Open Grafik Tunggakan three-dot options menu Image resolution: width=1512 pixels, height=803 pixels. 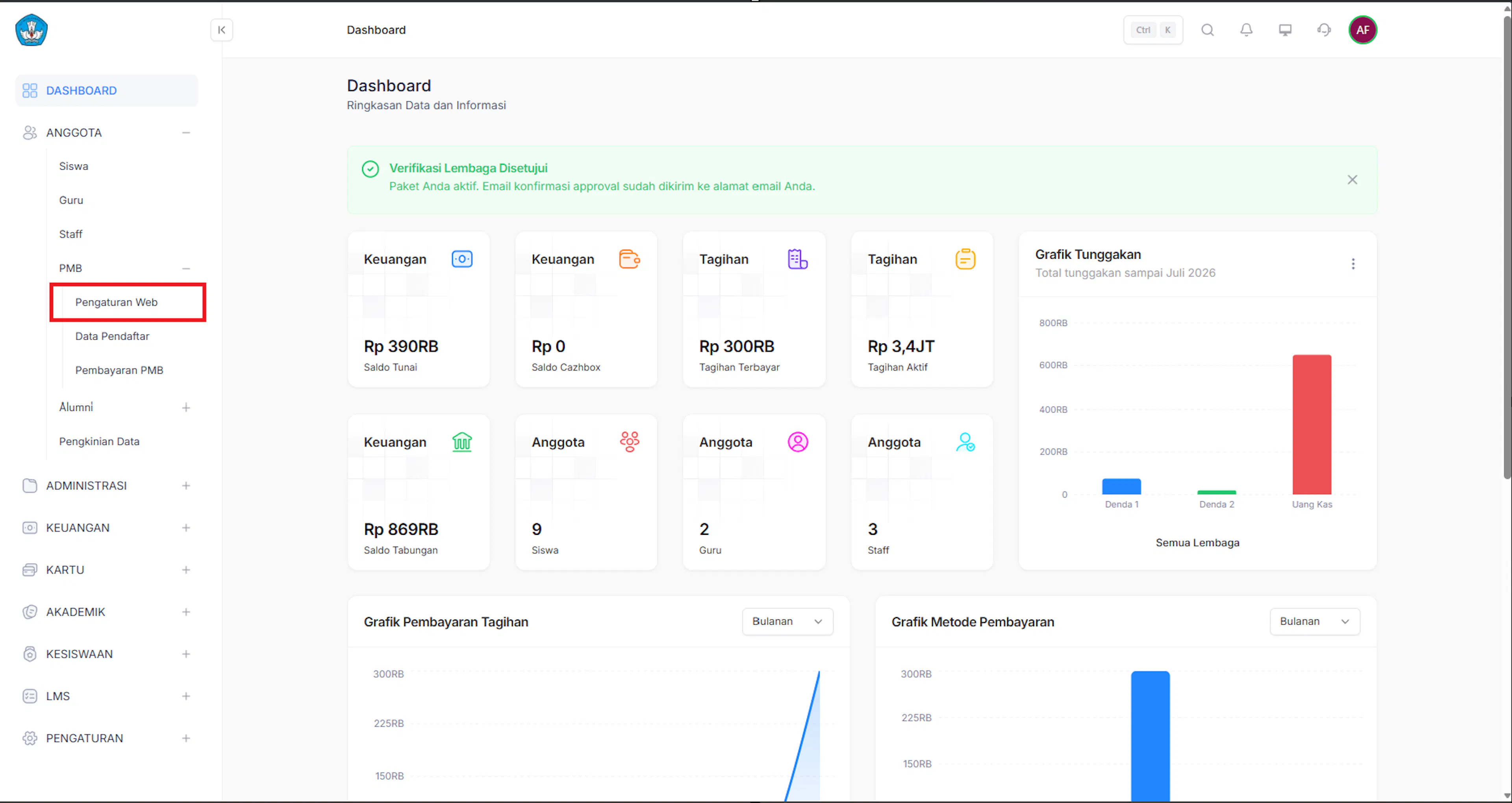[x=1353, y=264]
